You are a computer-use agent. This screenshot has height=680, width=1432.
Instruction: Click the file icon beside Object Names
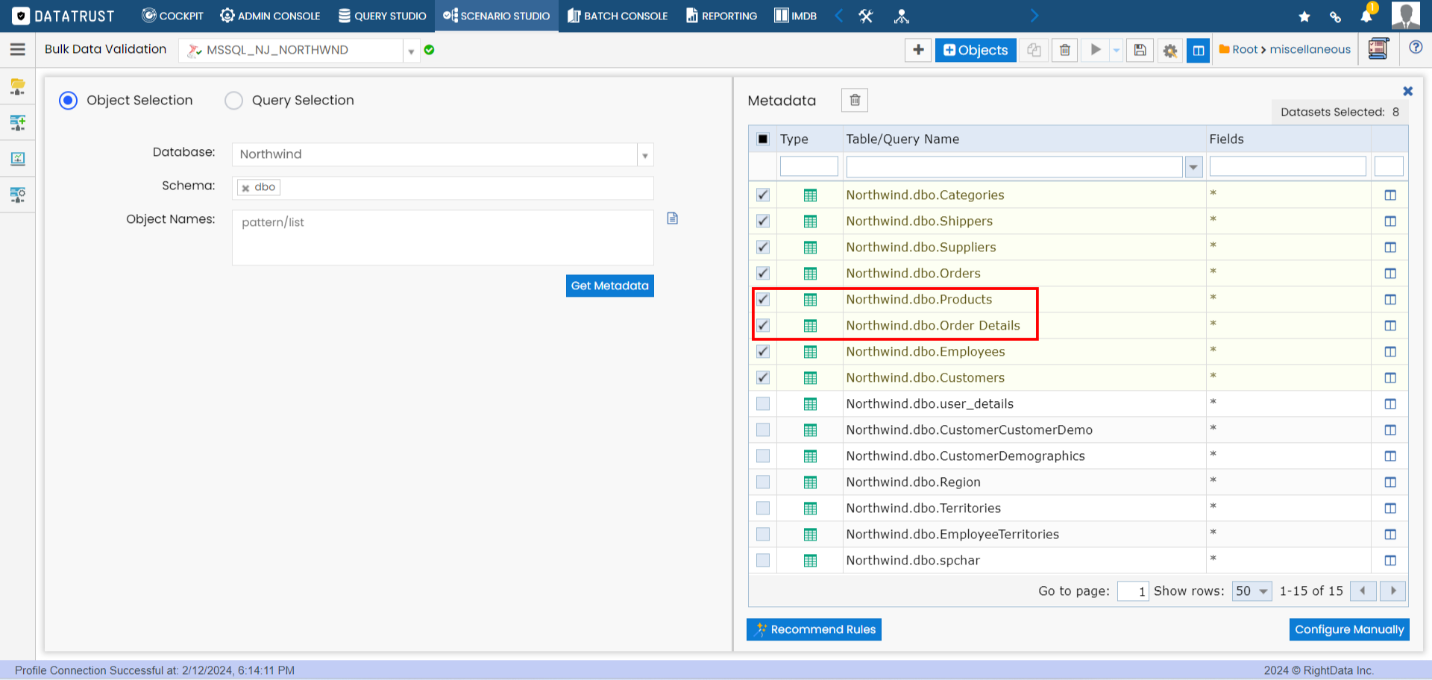[672, 218]
